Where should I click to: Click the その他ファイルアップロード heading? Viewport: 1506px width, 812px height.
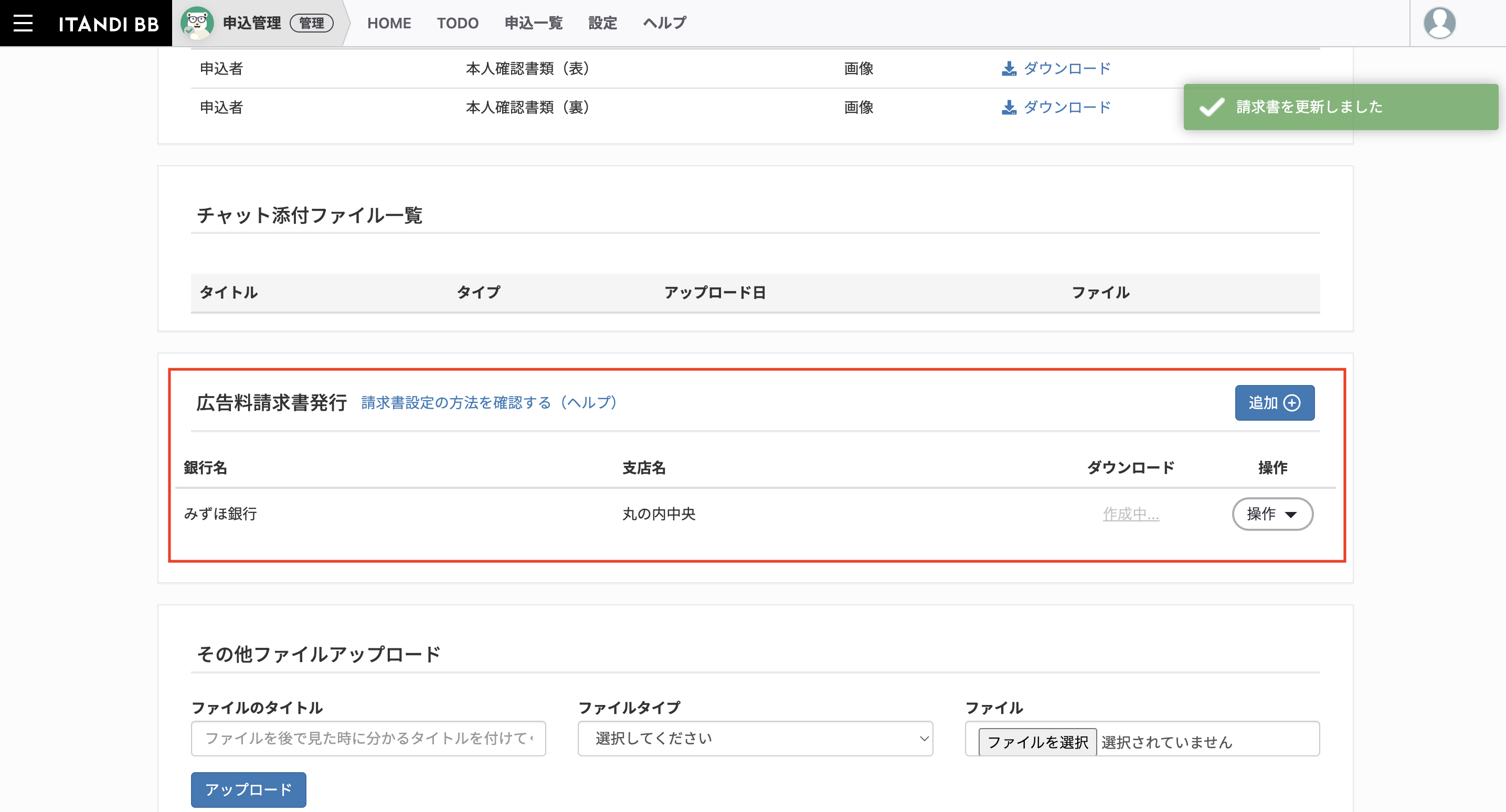[x=319, y=654]
